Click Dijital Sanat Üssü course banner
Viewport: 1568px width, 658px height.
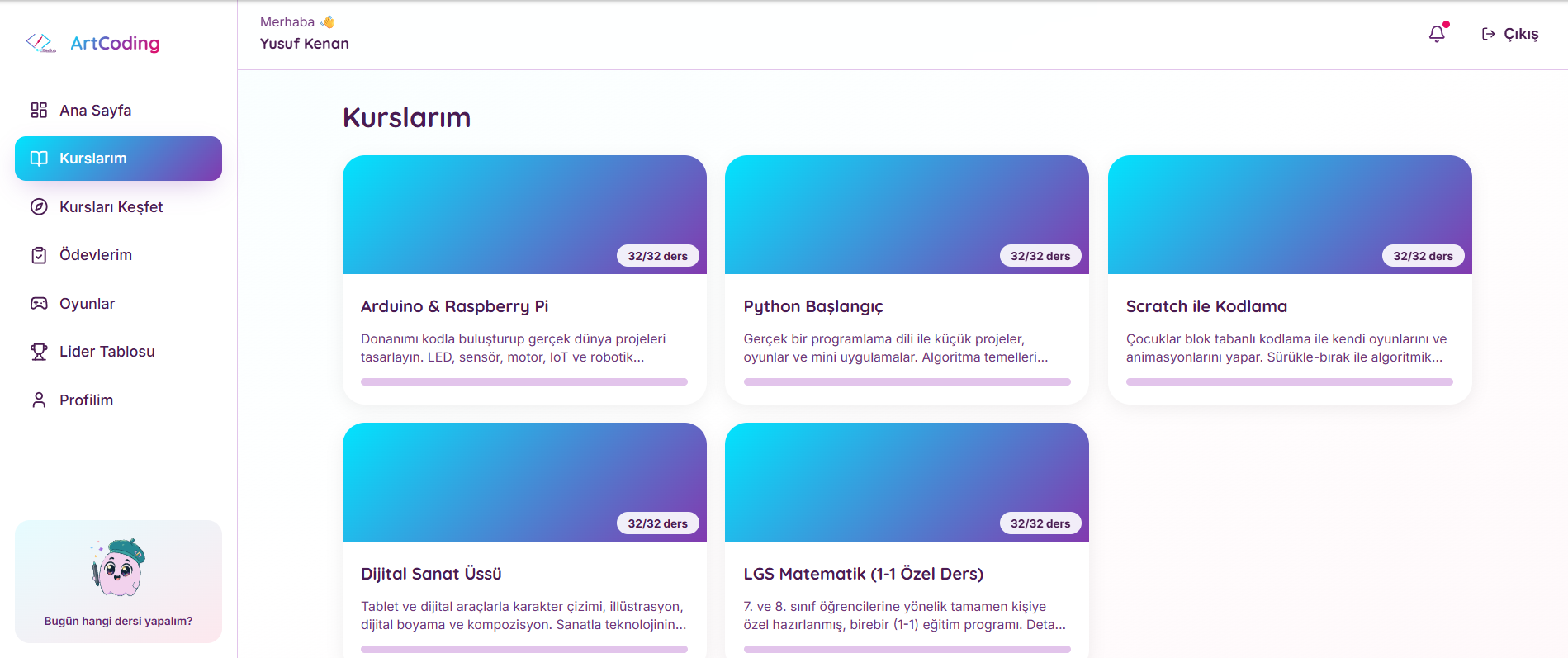pos(524,482)
